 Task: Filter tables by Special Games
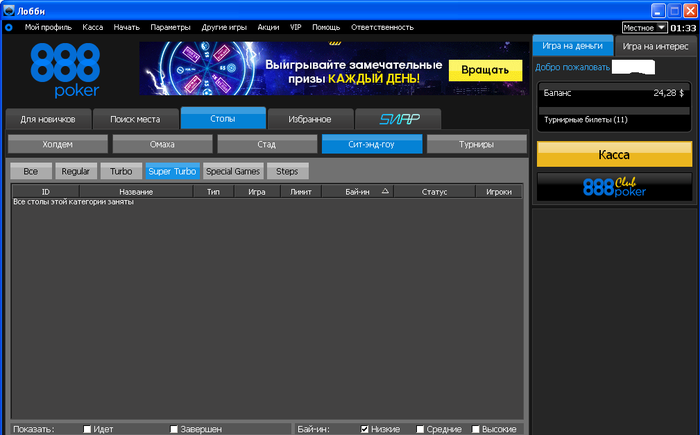pyautogui.click(x=233, y=171)
